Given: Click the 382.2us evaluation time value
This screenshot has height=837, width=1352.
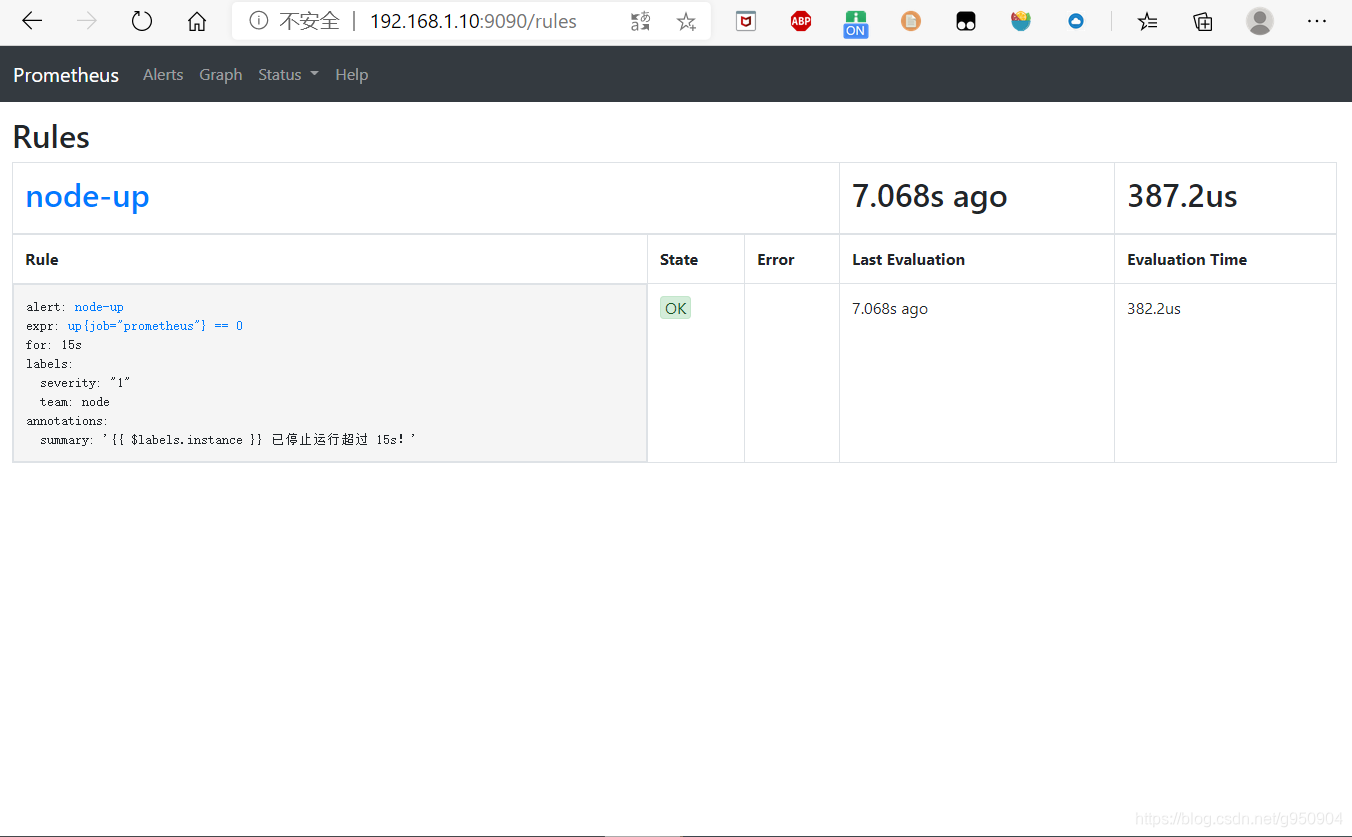Looking at the screenshot, I should (x=1154, y=309).
